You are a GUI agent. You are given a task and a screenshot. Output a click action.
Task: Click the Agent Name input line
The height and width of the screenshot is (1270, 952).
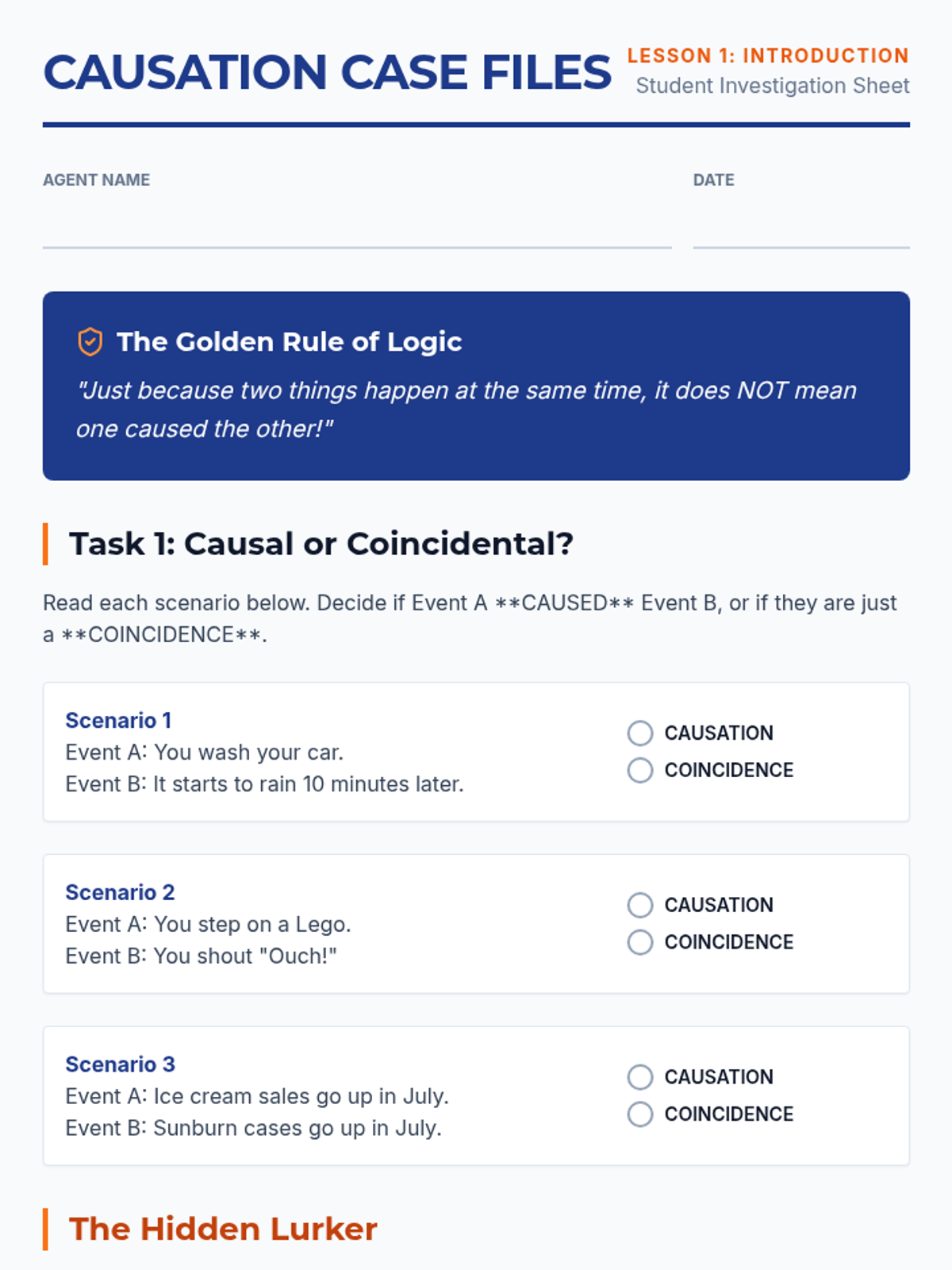(357, 230)
